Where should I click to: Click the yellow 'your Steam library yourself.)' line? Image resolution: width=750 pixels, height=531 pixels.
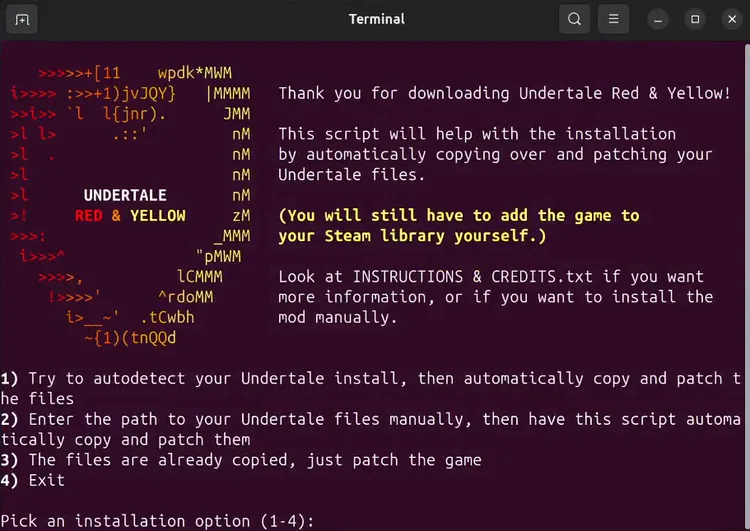(x=412, y=236)
